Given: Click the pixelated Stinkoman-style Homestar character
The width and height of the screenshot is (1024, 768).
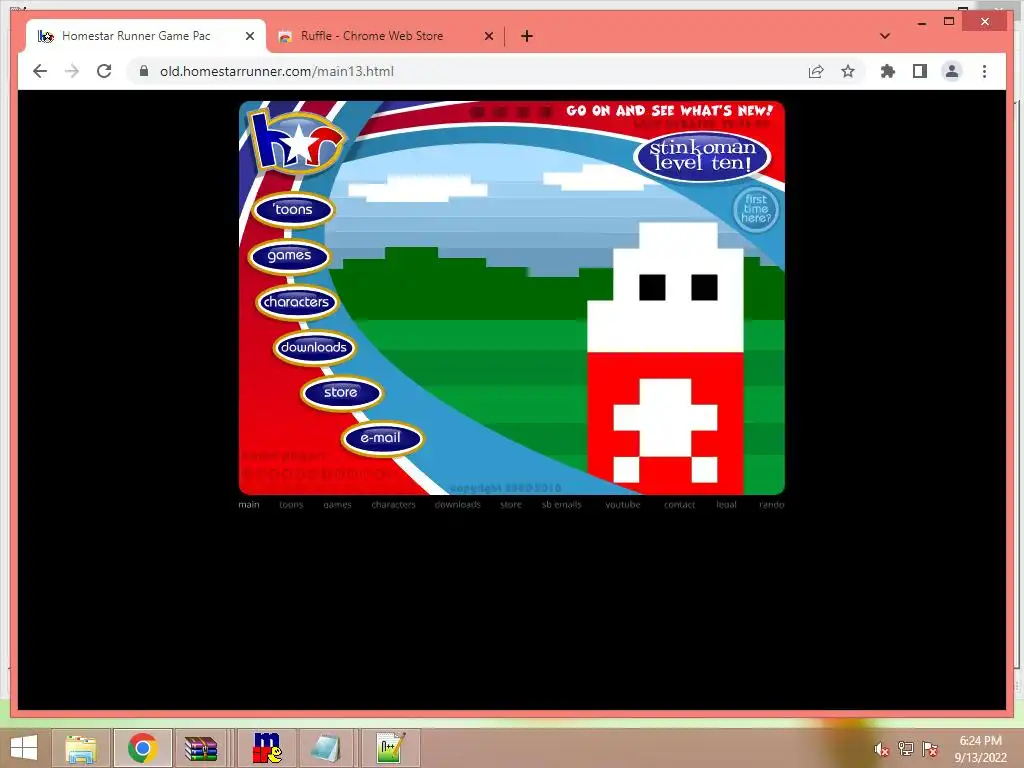Looking at the screenshot, I should click(x=665, y=358).
